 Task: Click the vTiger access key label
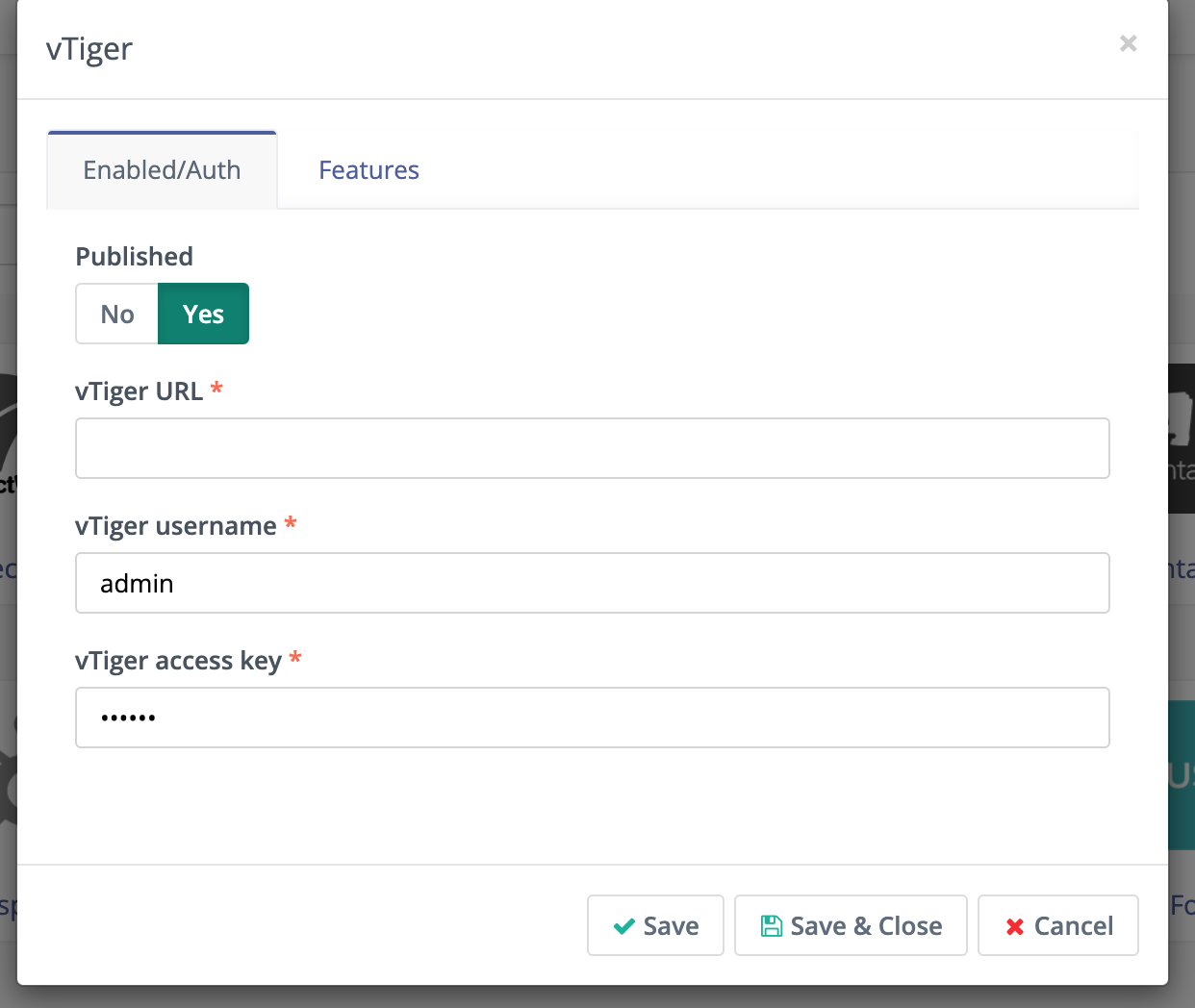[178, 661]
